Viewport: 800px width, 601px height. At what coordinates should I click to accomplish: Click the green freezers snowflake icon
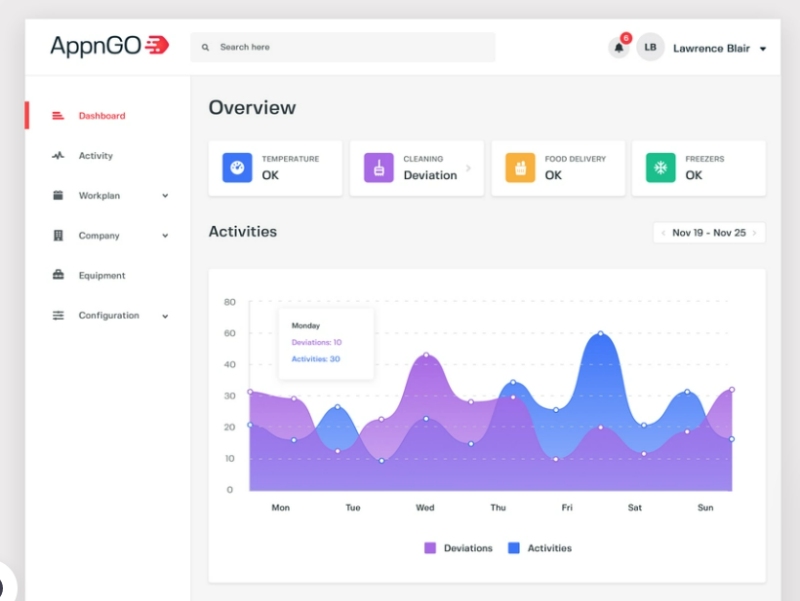[x=660, y=168]
